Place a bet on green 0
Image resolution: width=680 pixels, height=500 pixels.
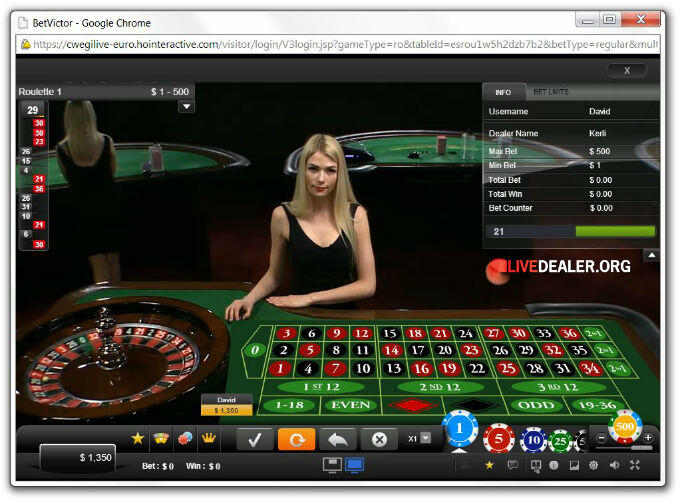(255, 350)
